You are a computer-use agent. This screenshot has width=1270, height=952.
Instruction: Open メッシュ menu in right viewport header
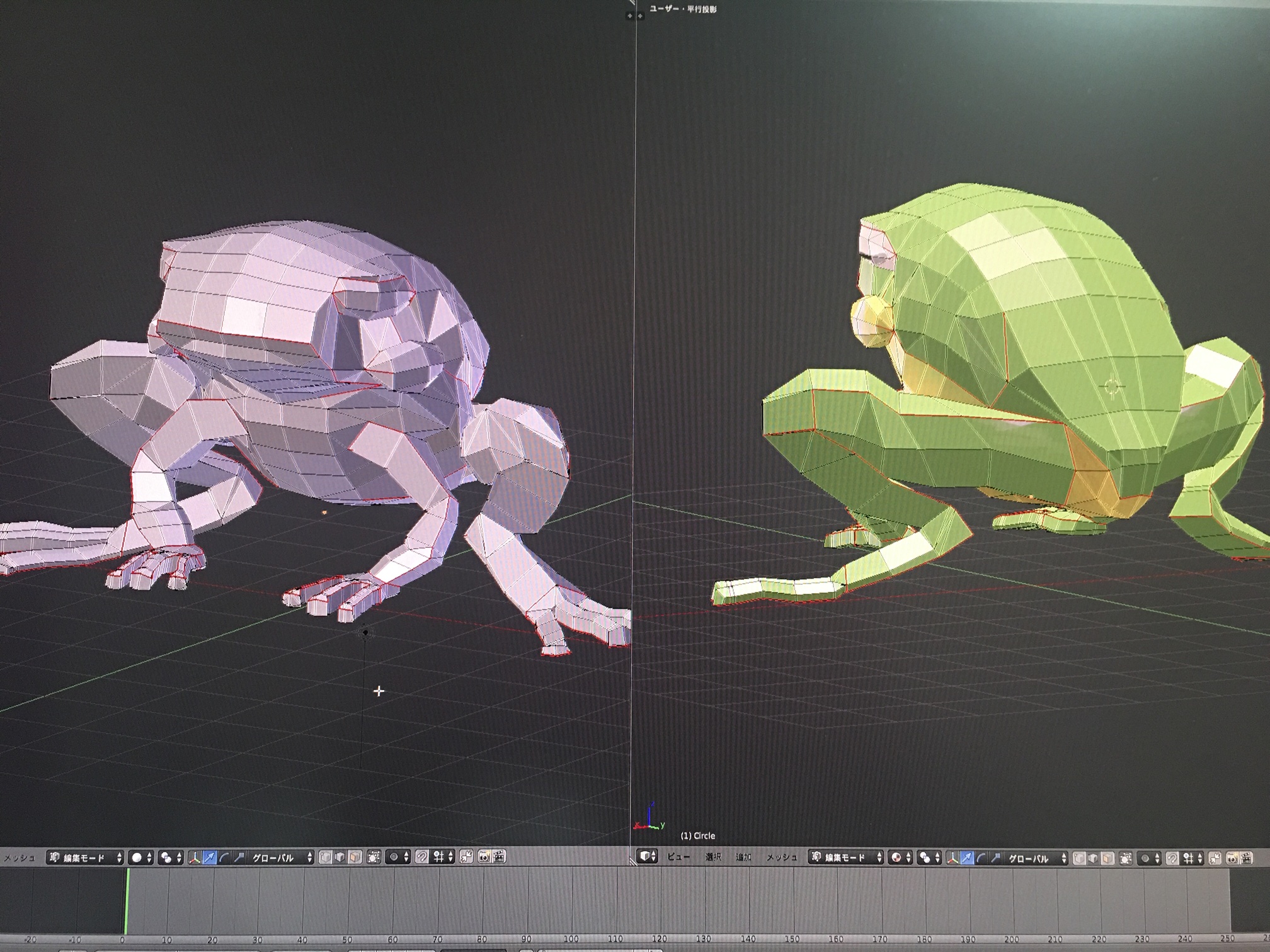click(782, 857)
